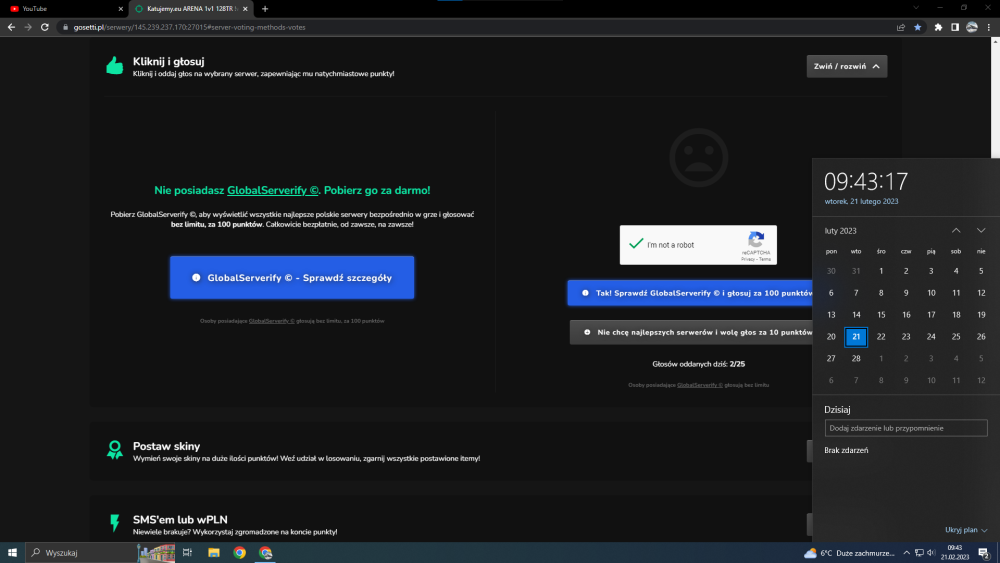Open first Chrome icon on taskbar

240,553
